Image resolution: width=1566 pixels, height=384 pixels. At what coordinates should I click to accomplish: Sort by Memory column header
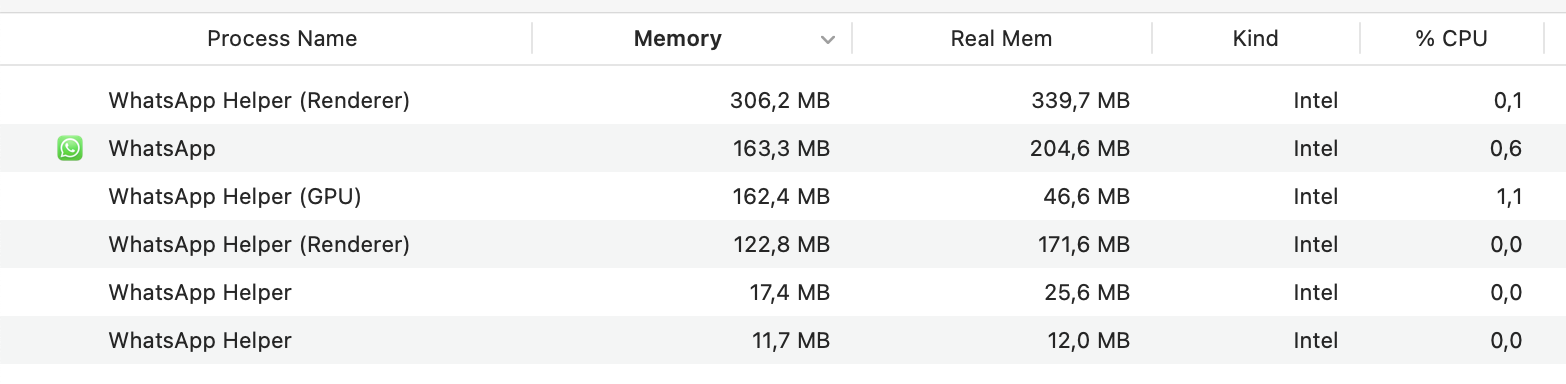coord(678,39)
